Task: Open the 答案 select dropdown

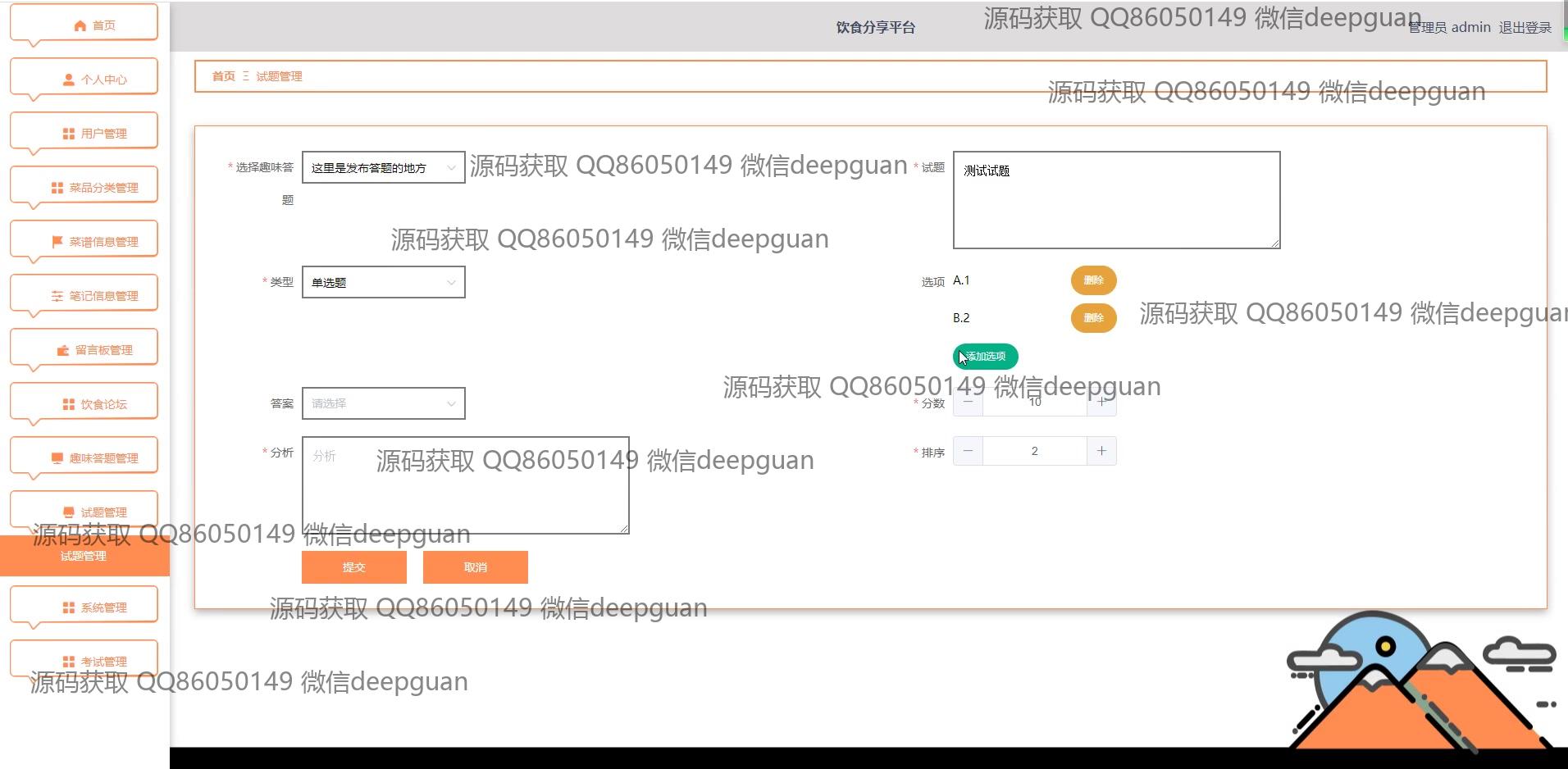Action: [383, 403]
